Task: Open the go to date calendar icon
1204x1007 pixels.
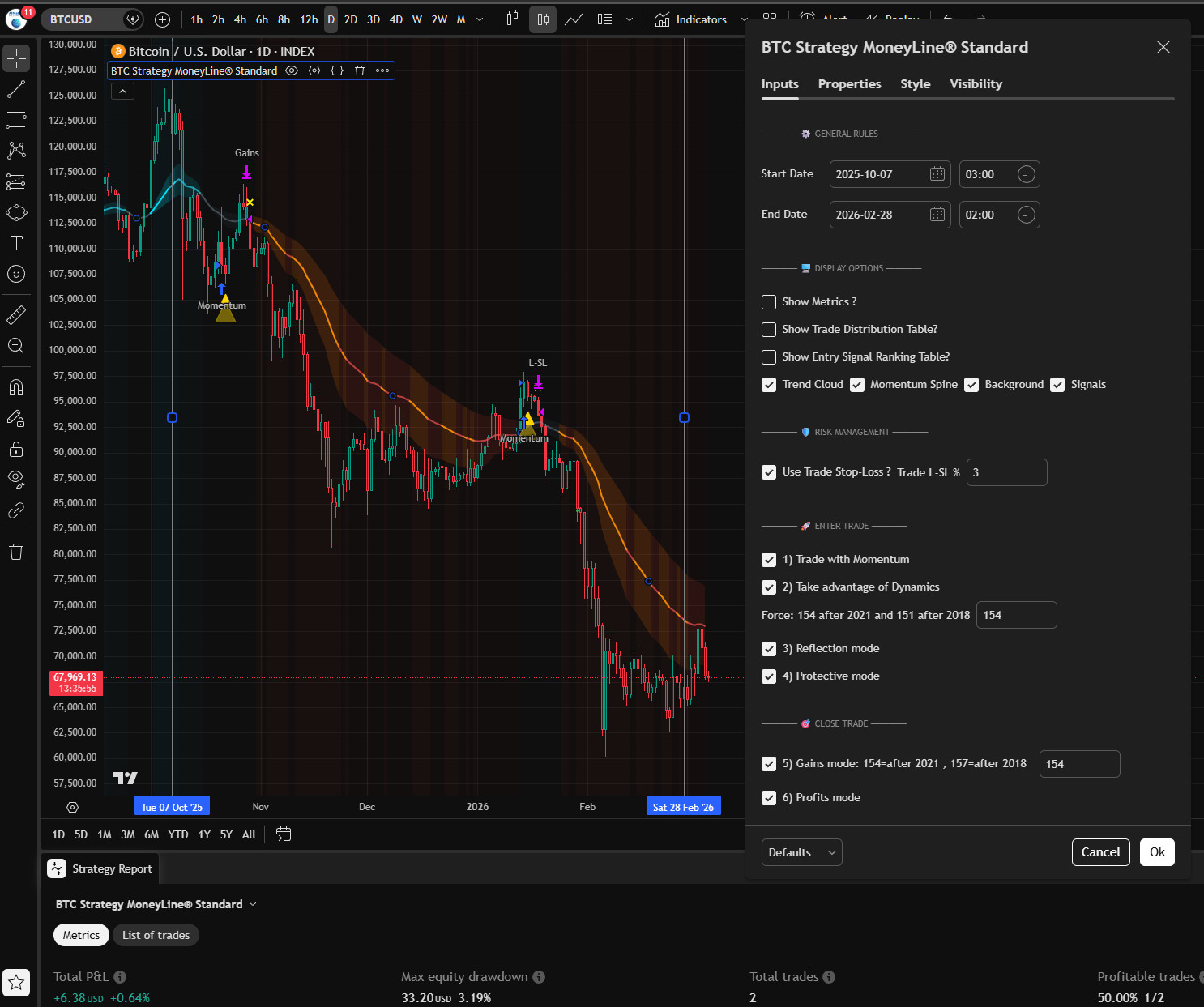Action: (x=283, y=834)
